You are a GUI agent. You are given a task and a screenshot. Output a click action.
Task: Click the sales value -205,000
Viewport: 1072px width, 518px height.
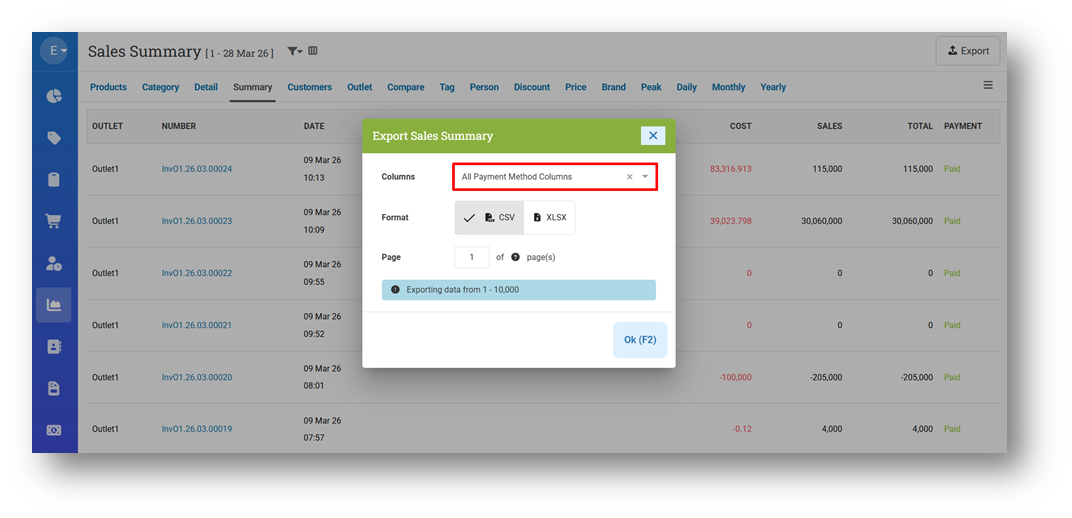826,377
